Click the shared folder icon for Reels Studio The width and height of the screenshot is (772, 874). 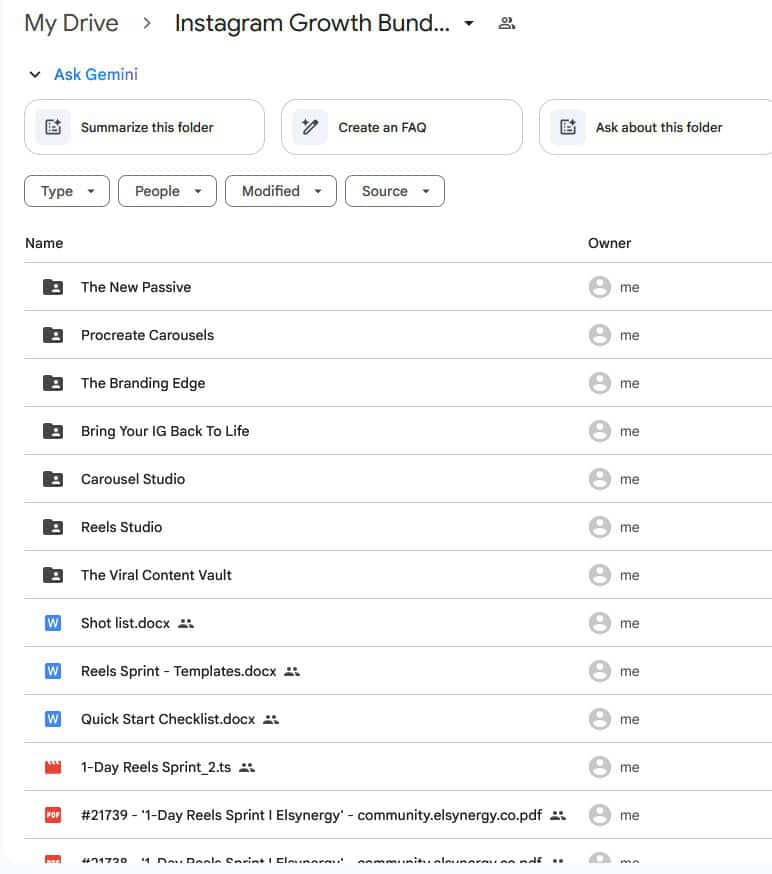click(53, 527)
